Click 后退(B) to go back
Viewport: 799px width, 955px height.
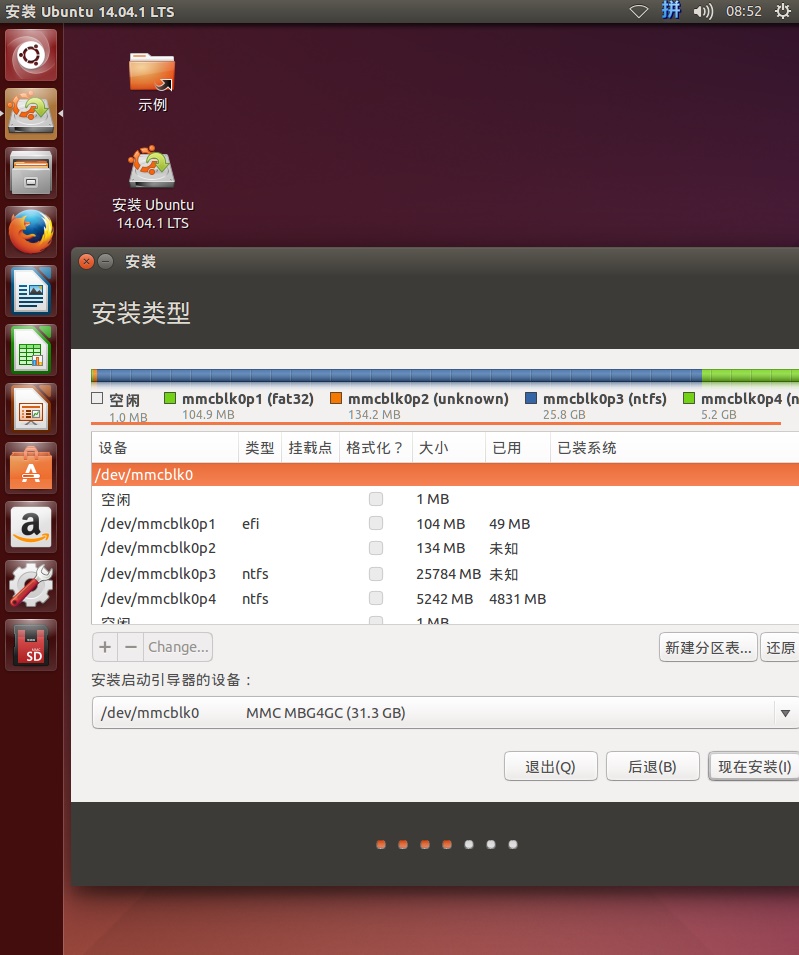[x=652, y=766]
